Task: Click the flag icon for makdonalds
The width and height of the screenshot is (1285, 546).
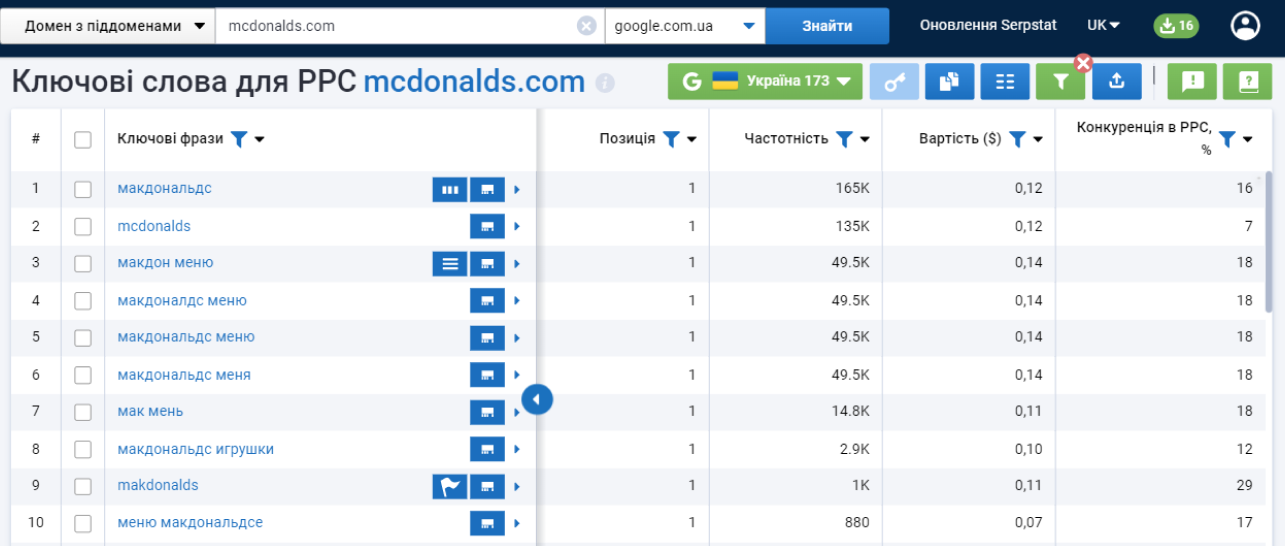Action: pyautogui.click(x=450, y=487)
